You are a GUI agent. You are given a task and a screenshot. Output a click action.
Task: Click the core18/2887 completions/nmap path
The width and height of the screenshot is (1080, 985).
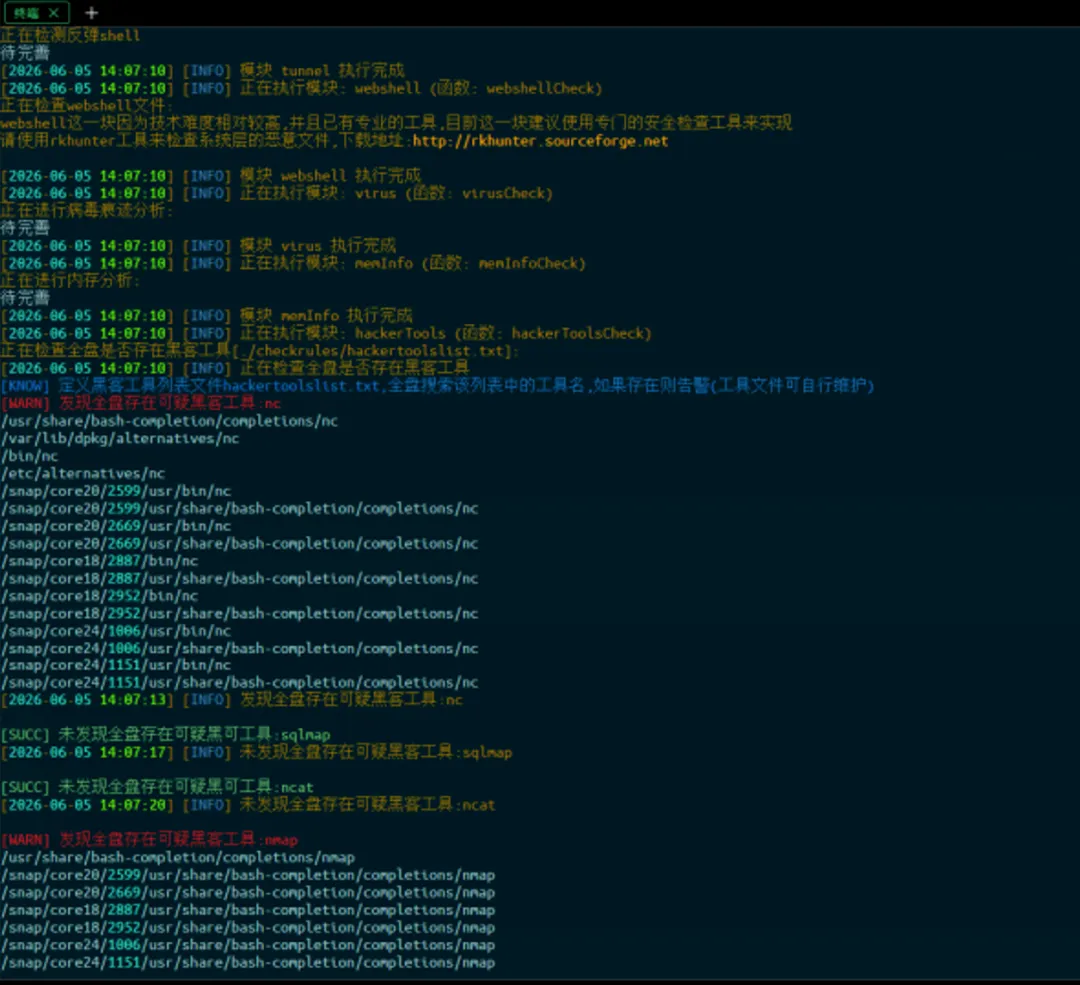[248, 910]
